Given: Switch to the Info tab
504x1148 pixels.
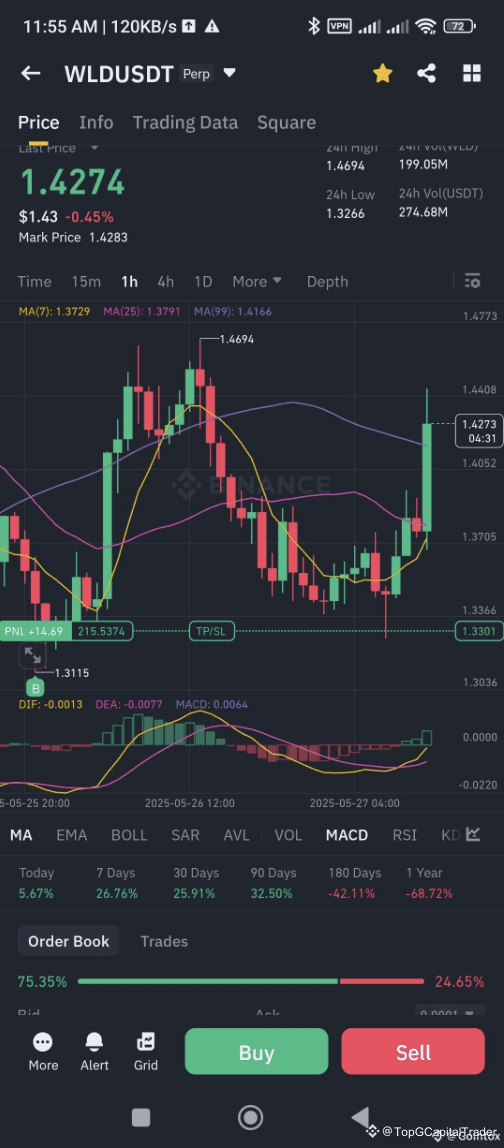Looking at the screenshot, I should (96, 122).
